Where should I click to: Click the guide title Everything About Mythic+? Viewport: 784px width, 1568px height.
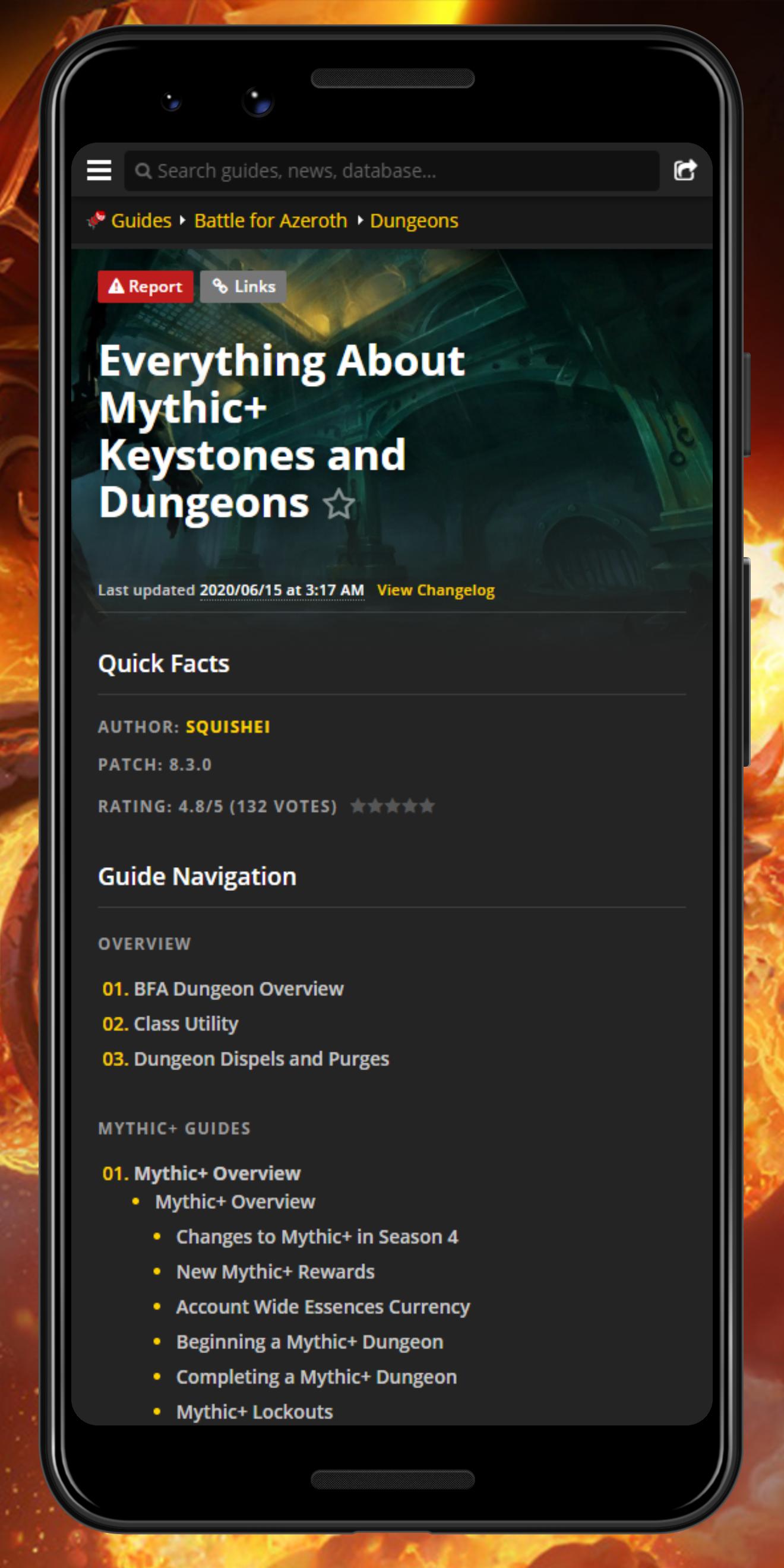(x=282, y=431)
